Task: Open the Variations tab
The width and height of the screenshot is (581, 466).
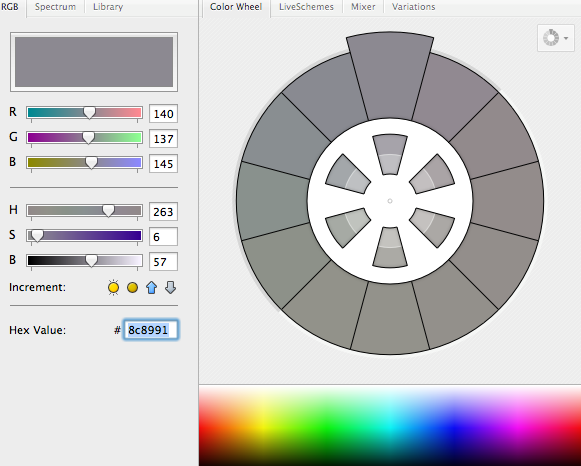Action: [x=414, y=7]
